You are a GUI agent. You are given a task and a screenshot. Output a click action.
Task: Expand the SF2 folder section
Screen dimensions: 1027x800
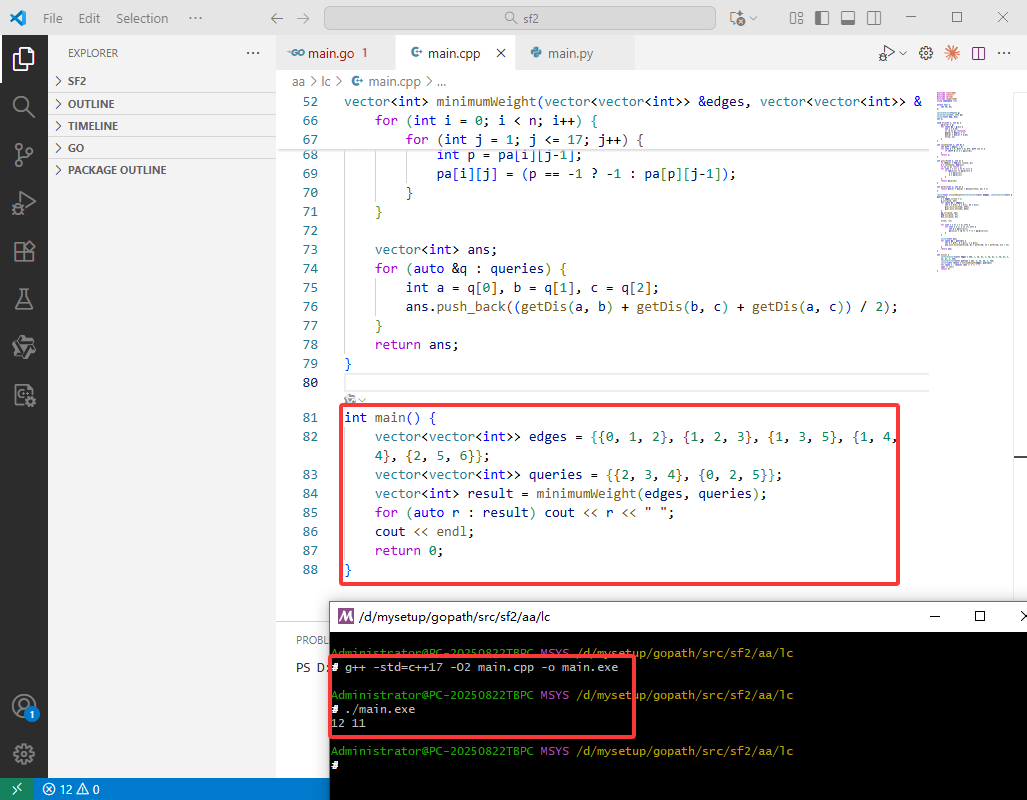tap(162, 81)
